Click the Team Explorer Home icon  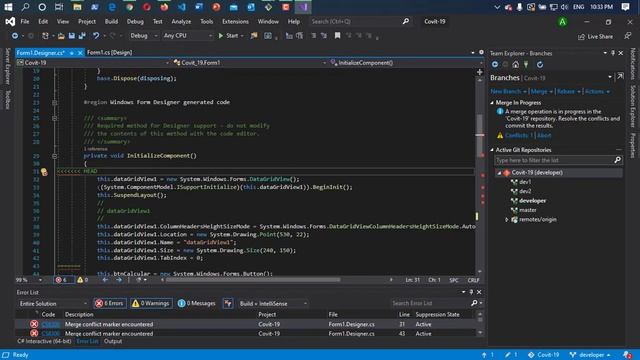pos(516,64)
